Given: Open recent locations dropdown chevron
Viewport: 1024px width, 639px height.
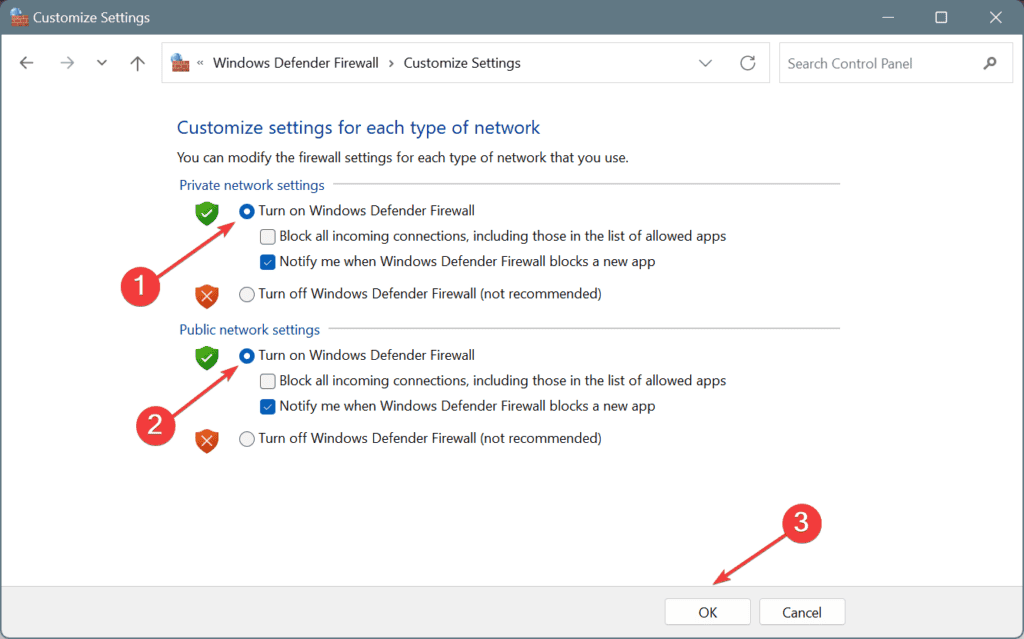Looking at the screenshot, I should point(101,63).
